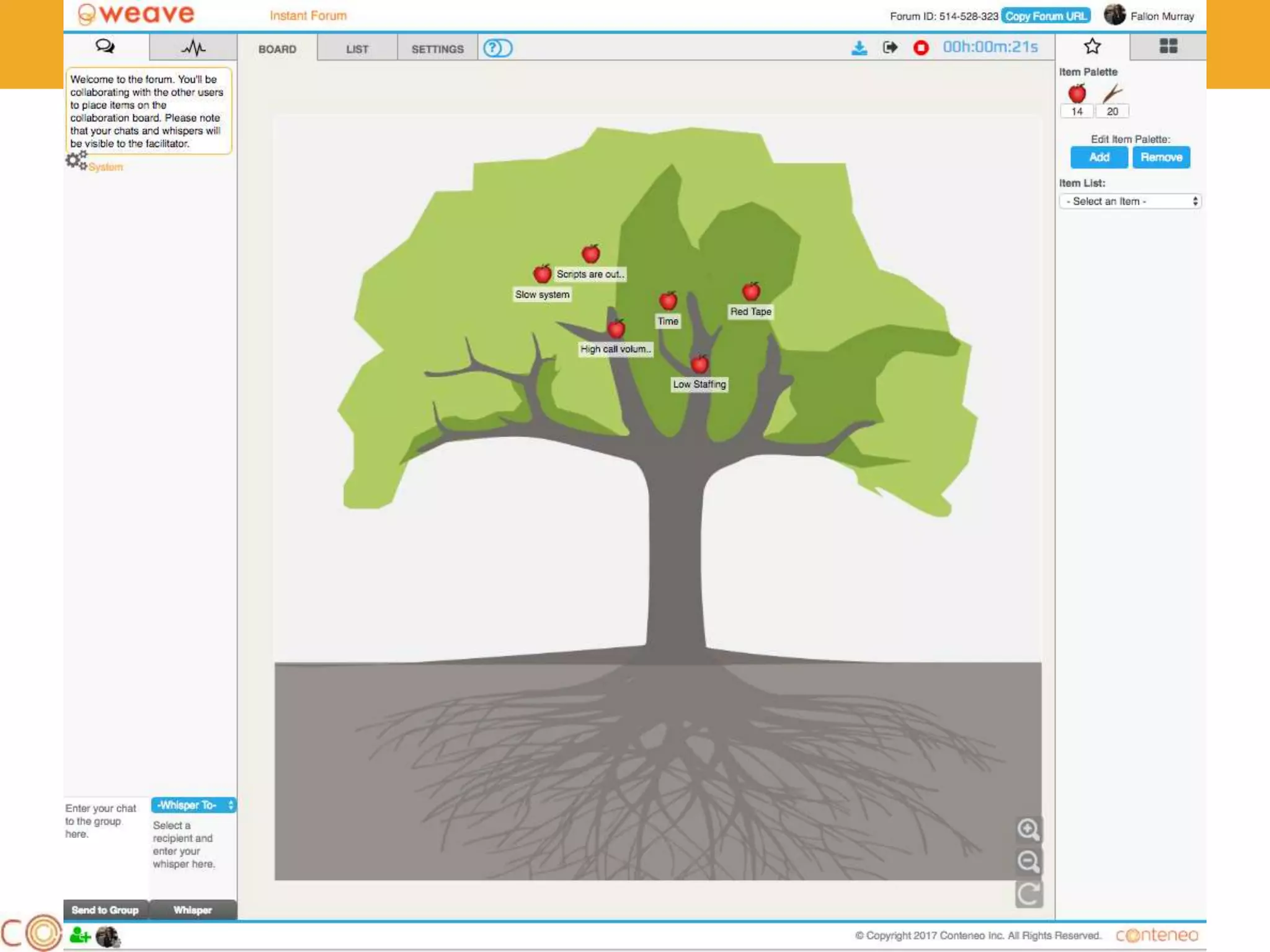Open the Whisper To dropdown
Viewport: 1270px width, 952px height.
(193, 805)
